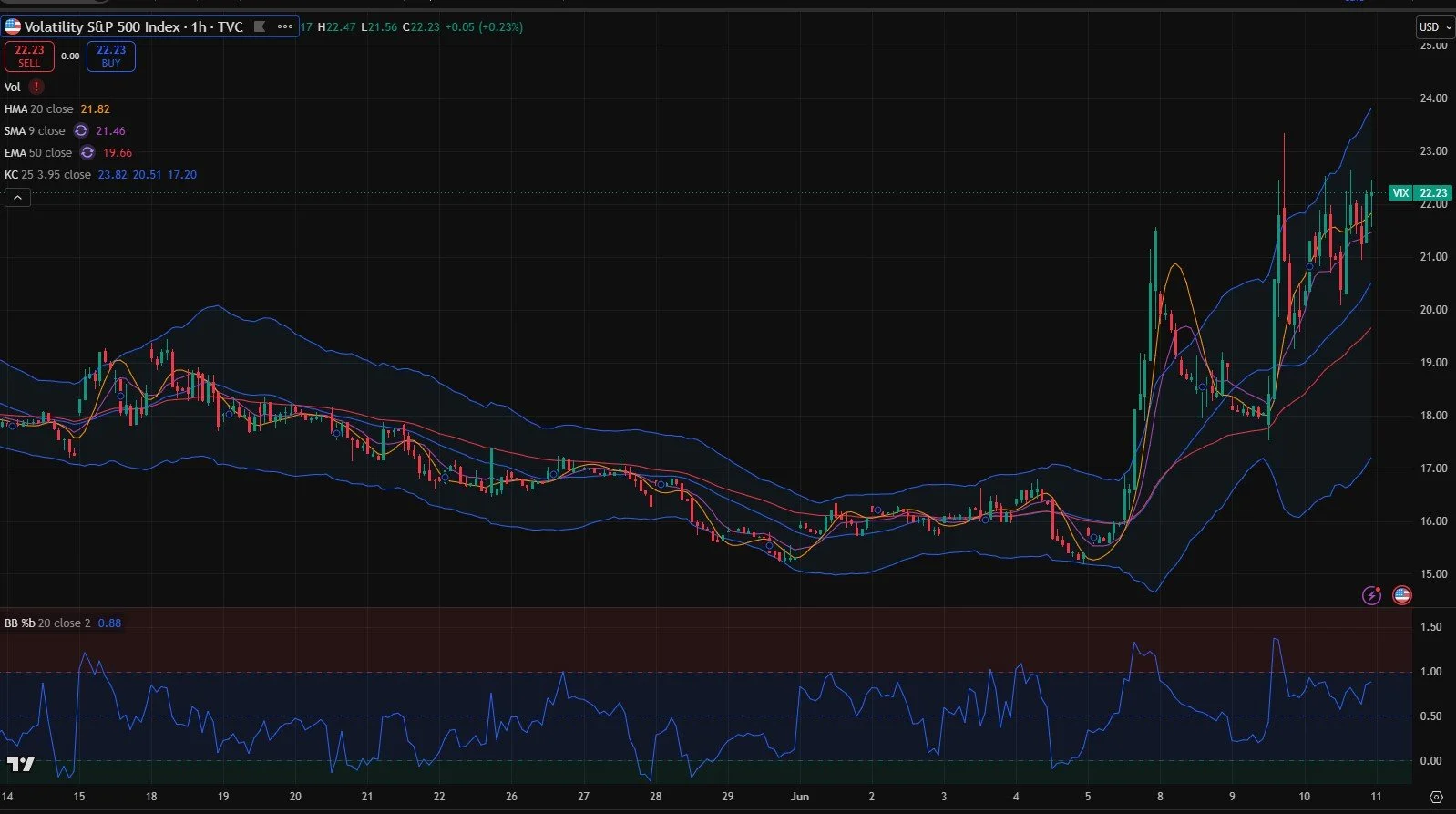The height and width of the screenshot is (814, 1456).
Task: Click the 21.00 label on the price axis
Action: [1434, 257]
